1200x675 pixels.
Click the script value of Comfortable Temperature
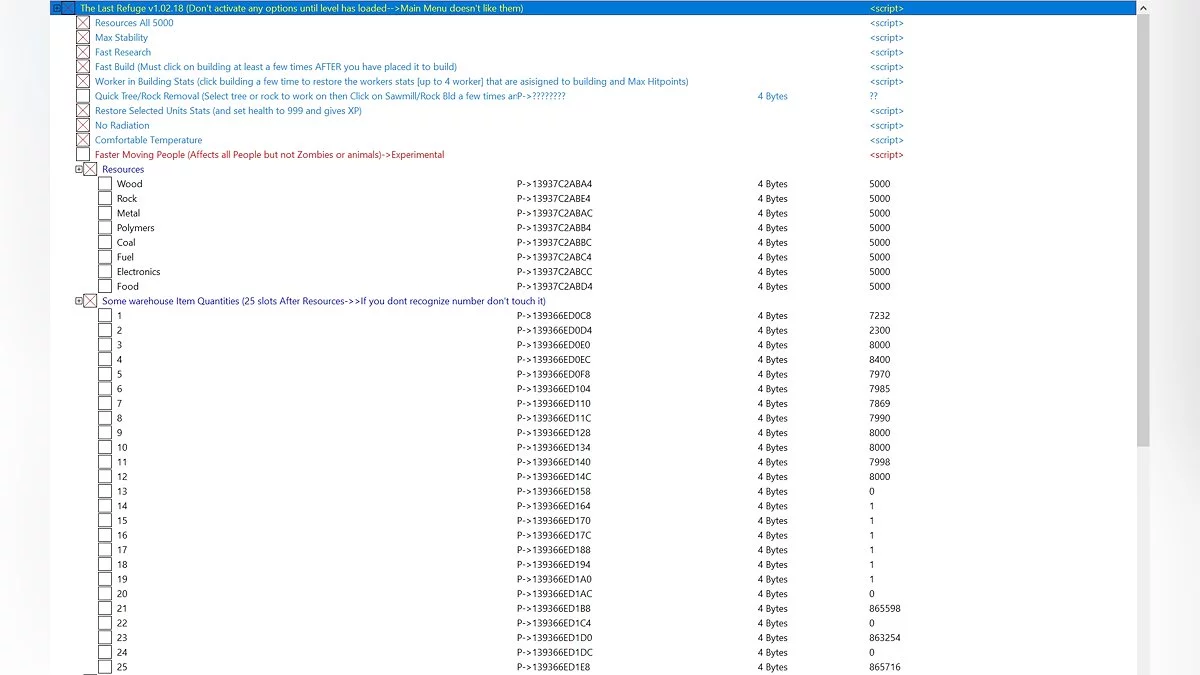887,140
